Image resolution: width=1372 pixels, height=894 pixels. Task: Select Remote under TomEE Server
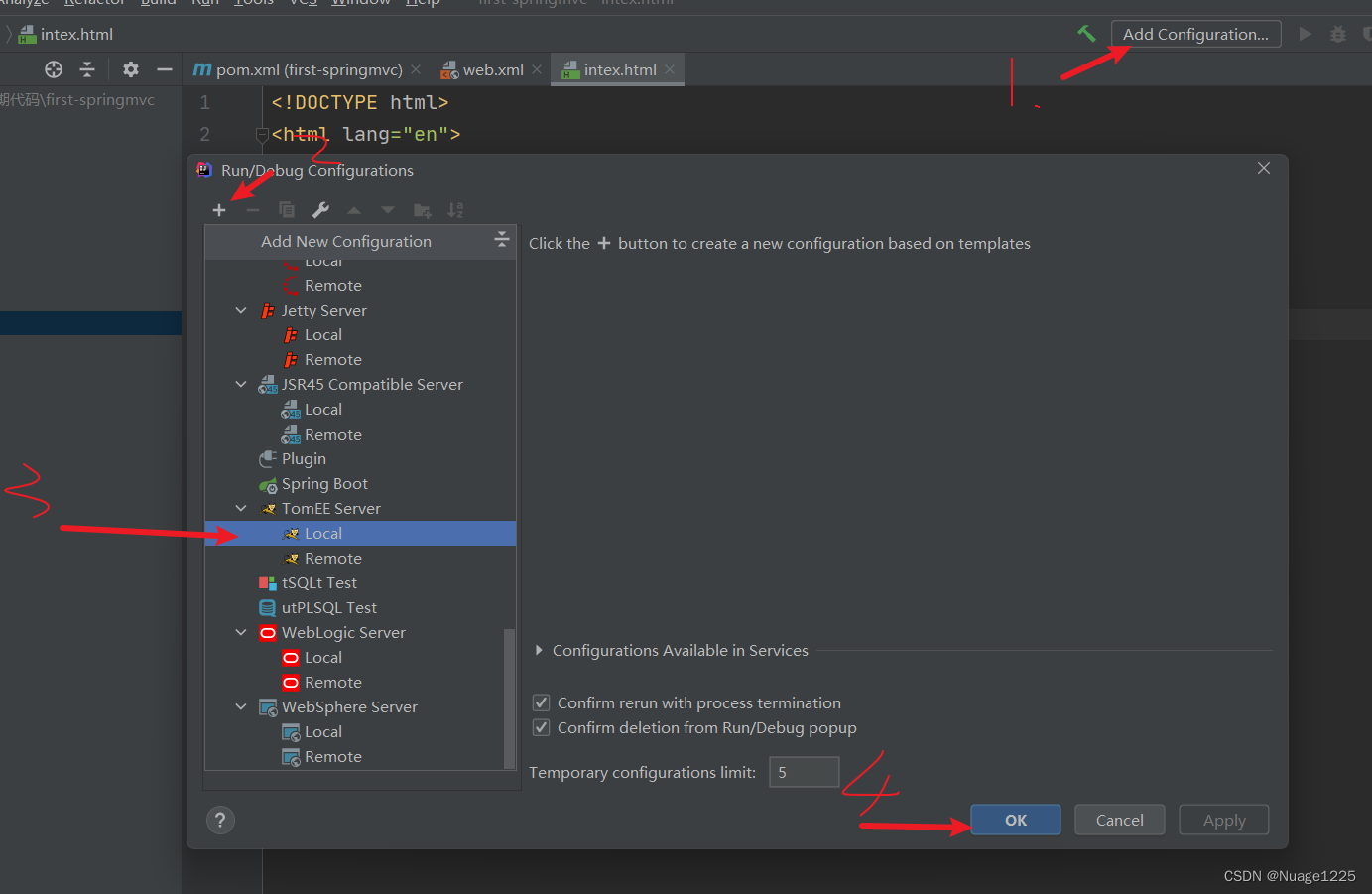(x=333, y=558)
